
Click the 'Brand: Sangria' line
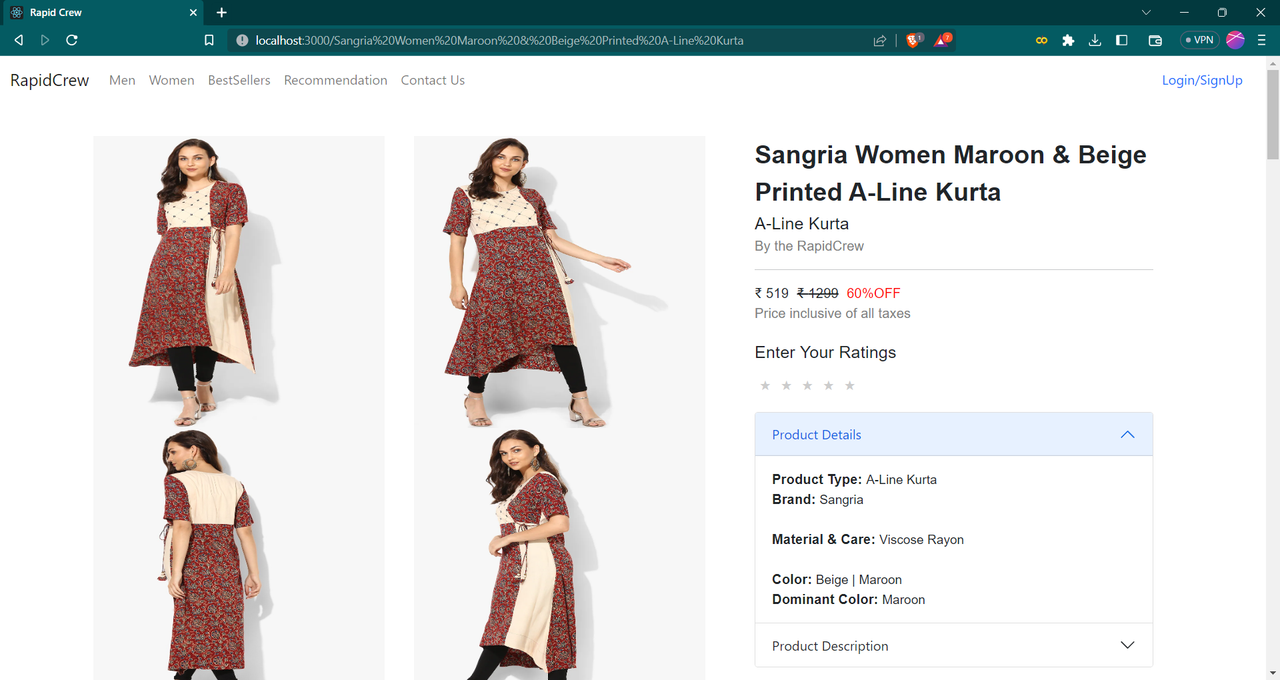pos(818,499)
